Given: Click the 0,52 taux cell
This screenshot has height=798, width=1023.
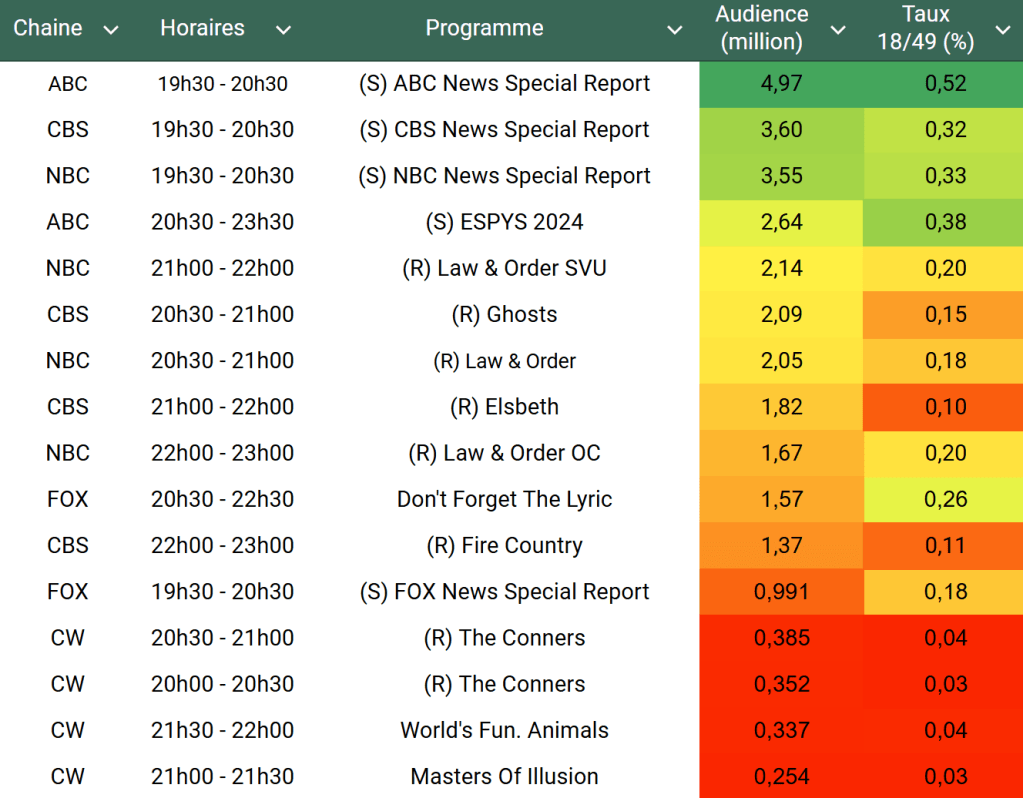Looking at the screenshot, I should point(945,84).
